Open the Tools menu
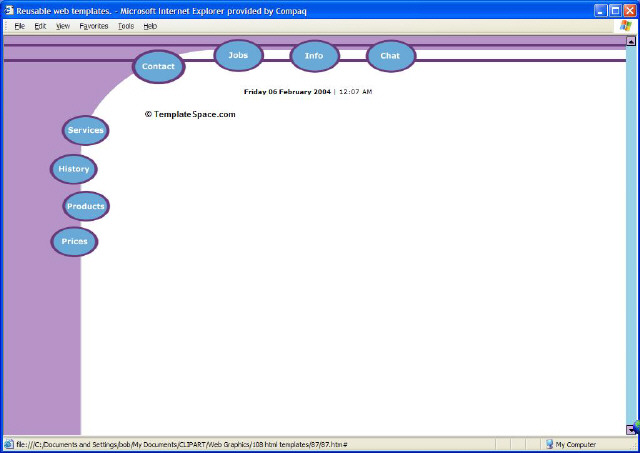The width and height of the screenshot is (640, 453). click(125, 26)
